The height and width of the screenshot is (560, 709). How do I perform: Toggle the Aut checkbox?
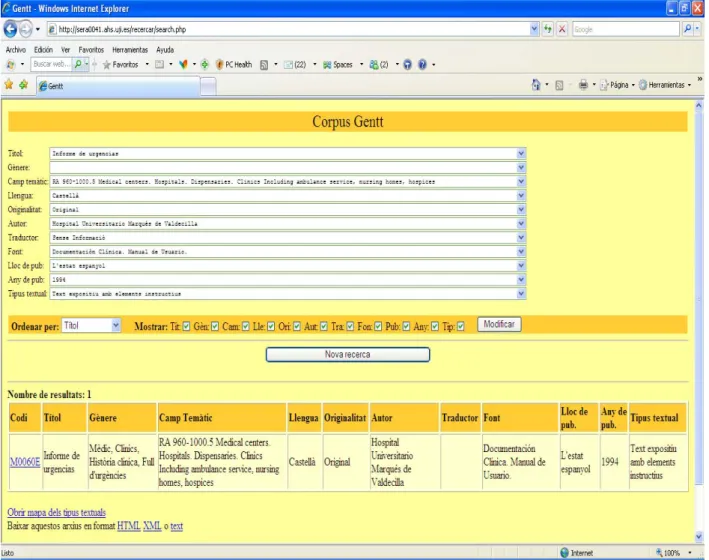[324, 327]
